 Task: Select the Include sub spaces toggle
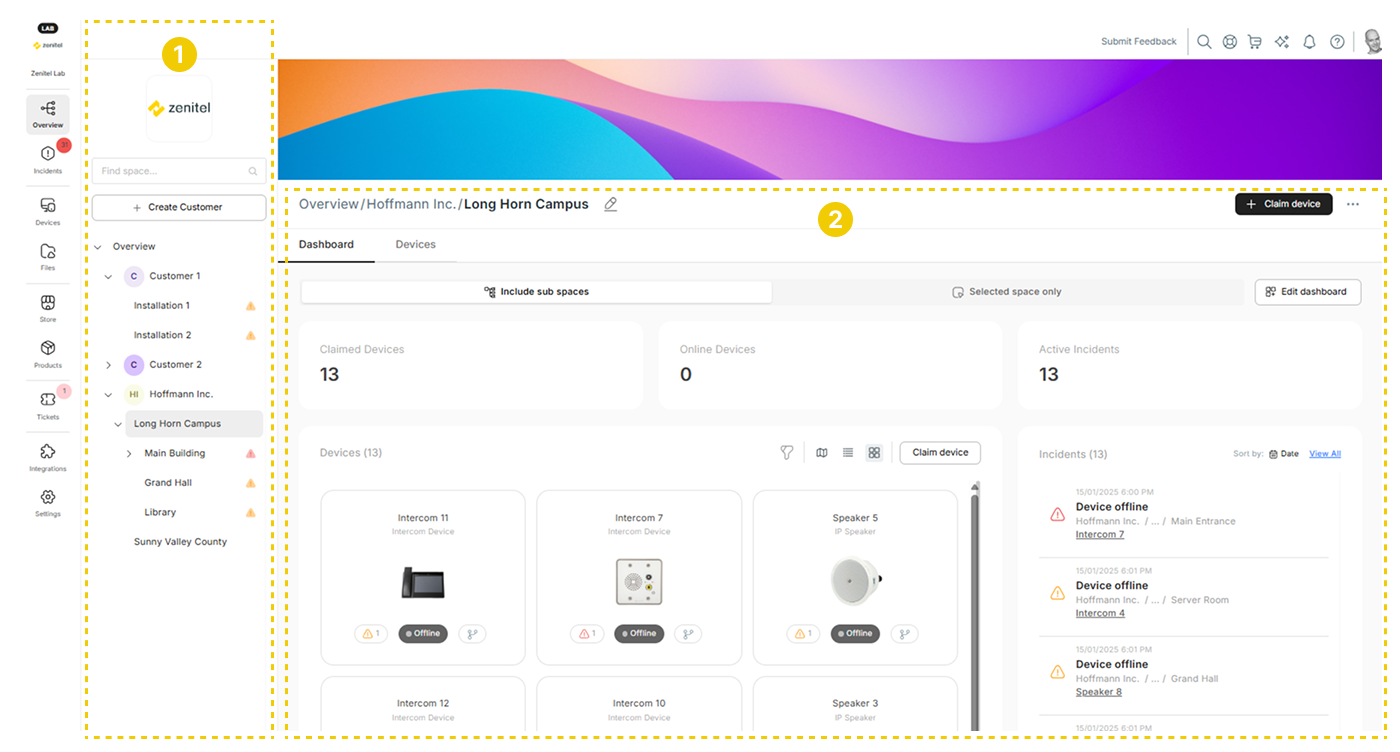[x=536, y=292]
